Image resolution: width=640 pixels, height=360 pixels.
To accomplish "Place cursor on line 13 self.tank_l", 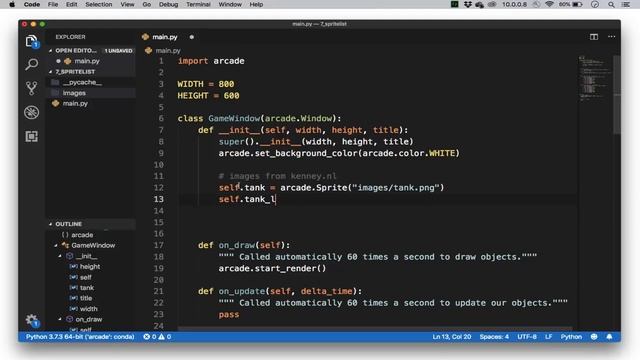I will click(x=247, y=199).
